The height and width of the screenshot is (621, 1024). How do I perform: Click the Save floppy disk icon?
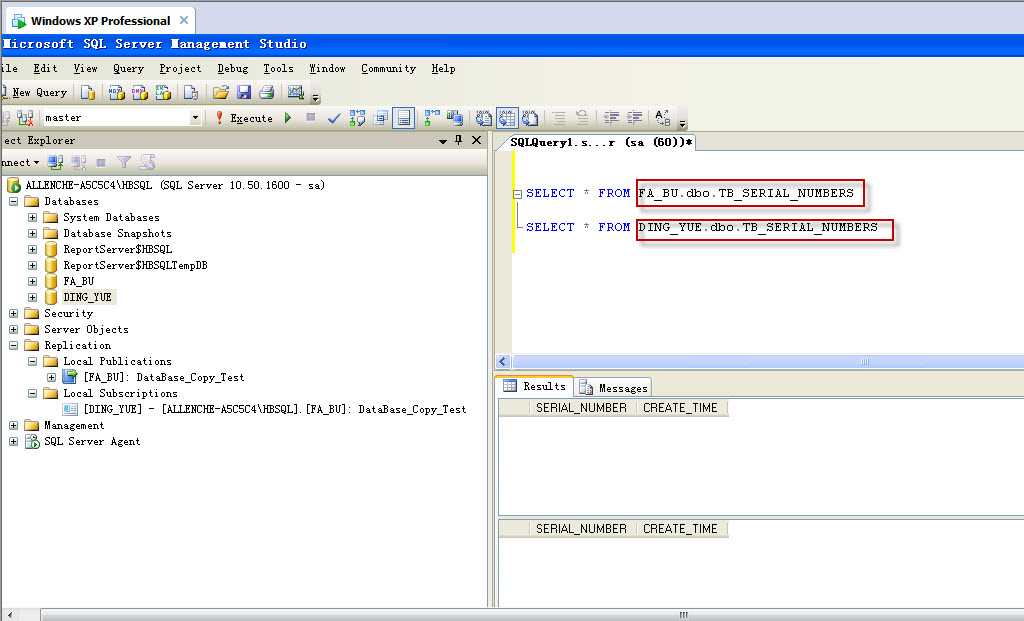pyautogui.click(x=244, y=92)
